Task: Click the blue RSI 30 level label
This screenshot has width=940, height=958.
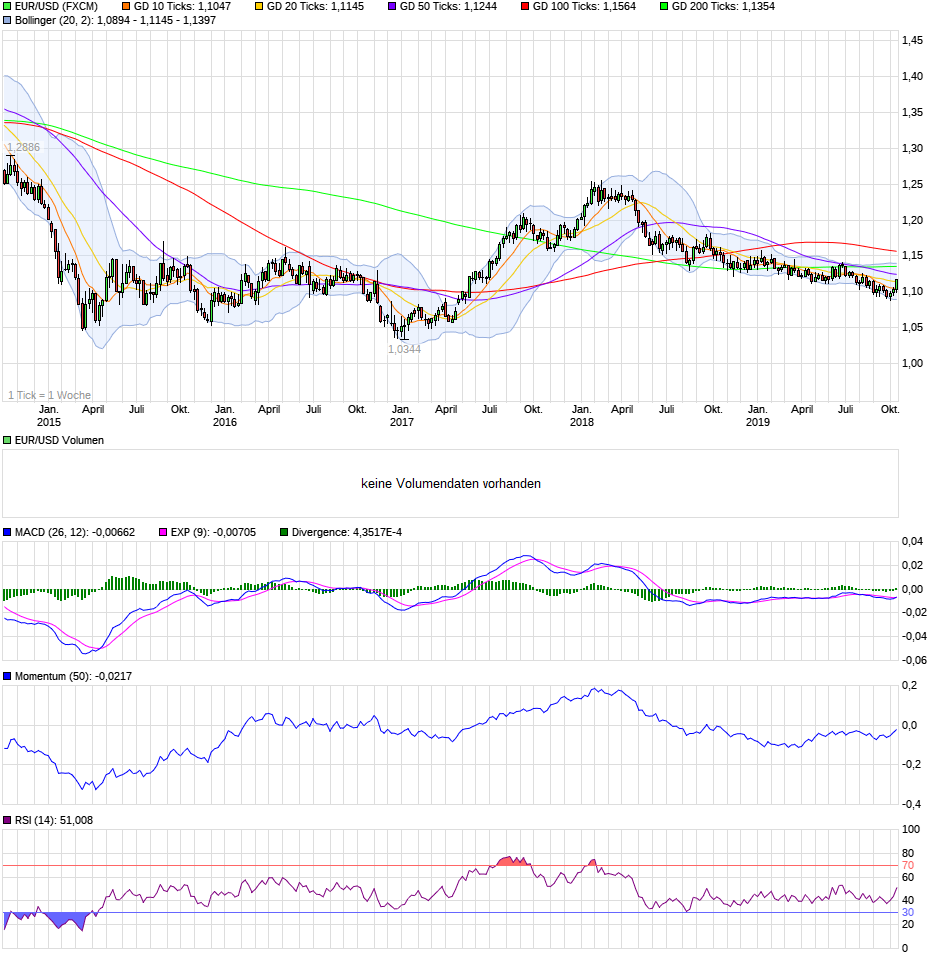Action: coord(908,912)
